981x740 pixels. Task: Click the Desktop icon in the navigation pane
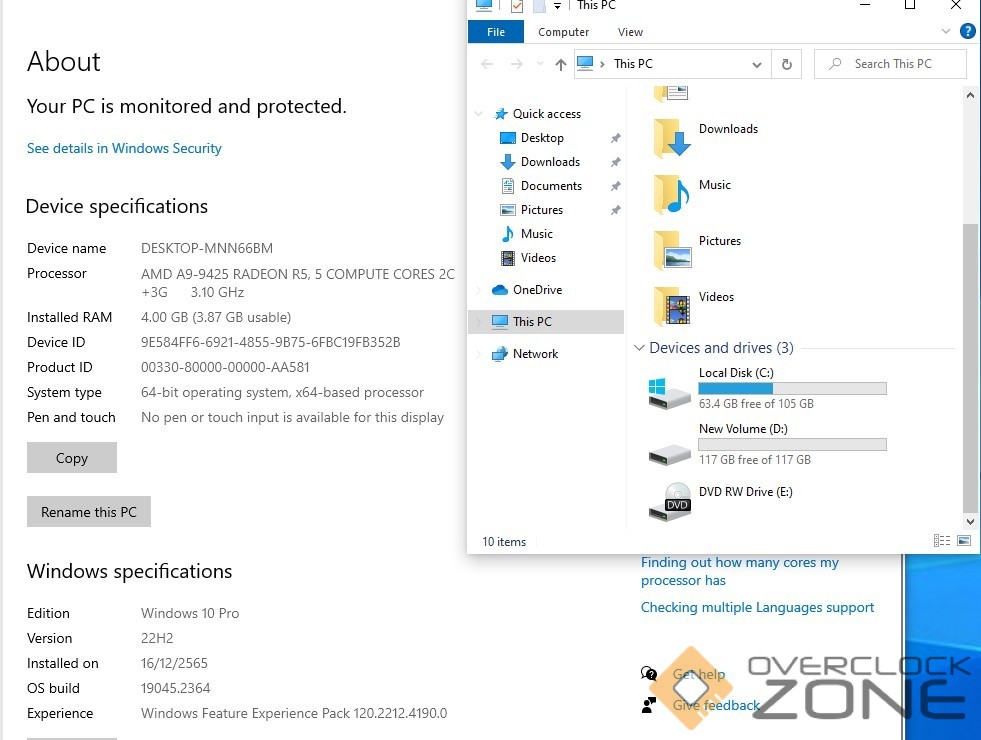point(507,138)
